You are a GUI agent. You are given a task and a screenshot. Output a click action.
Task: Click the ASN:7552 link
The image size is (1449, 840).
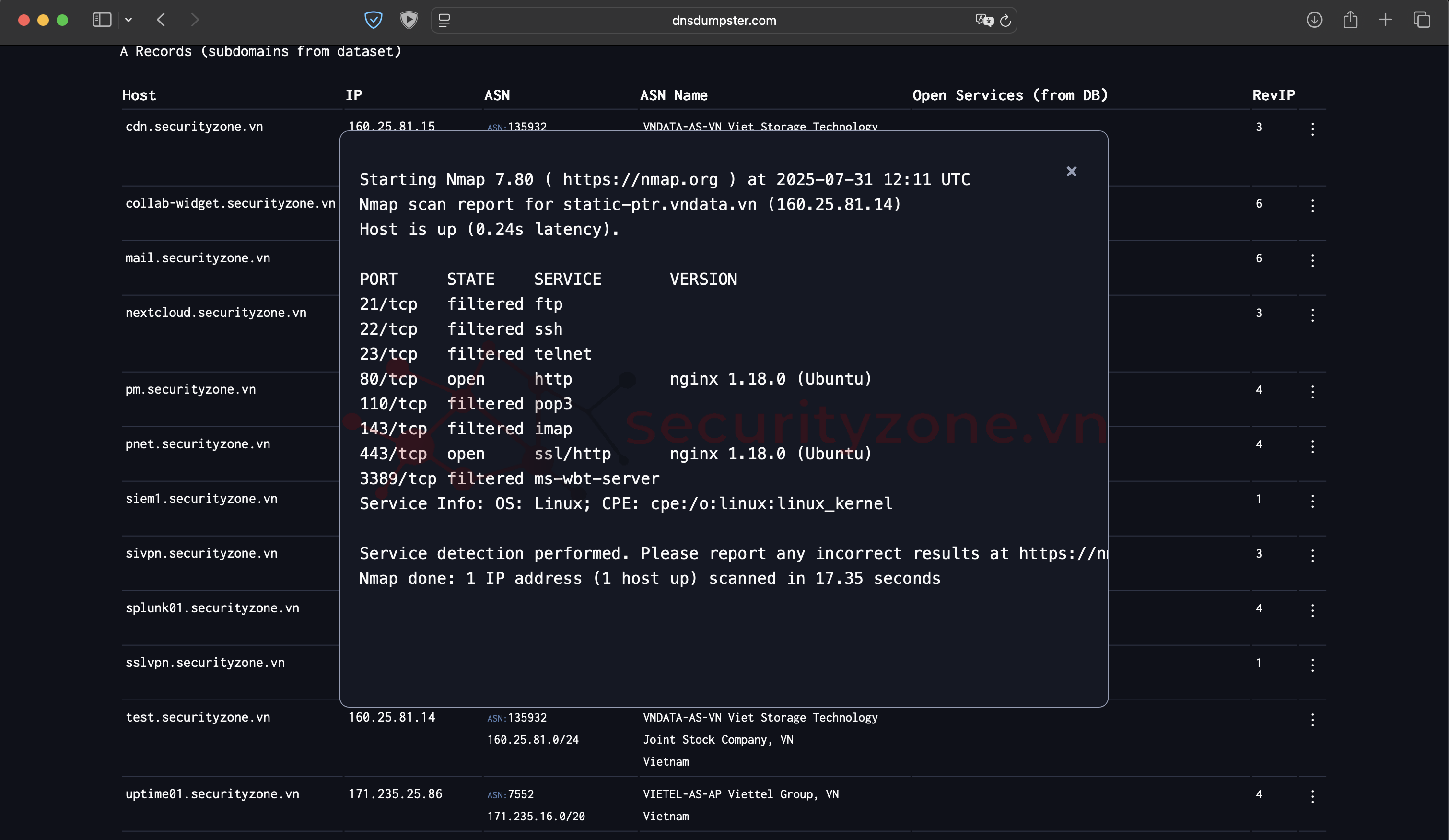coord(511,794)
